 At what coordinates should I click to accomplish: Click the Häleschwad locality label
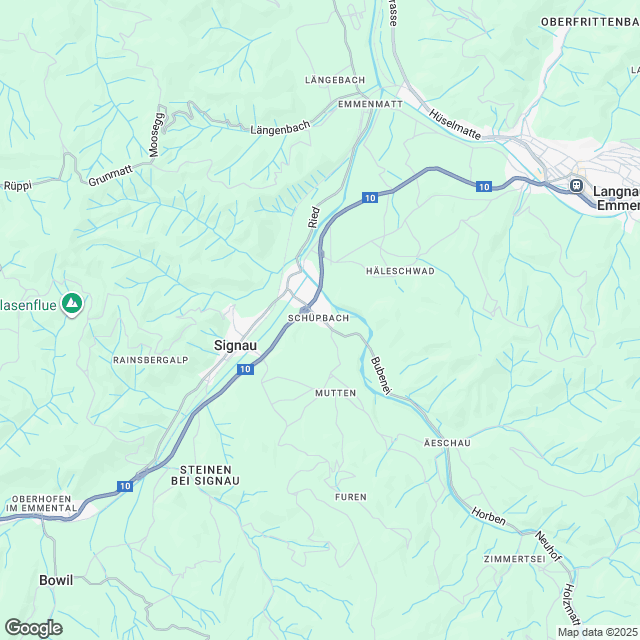tap(400, 271)
